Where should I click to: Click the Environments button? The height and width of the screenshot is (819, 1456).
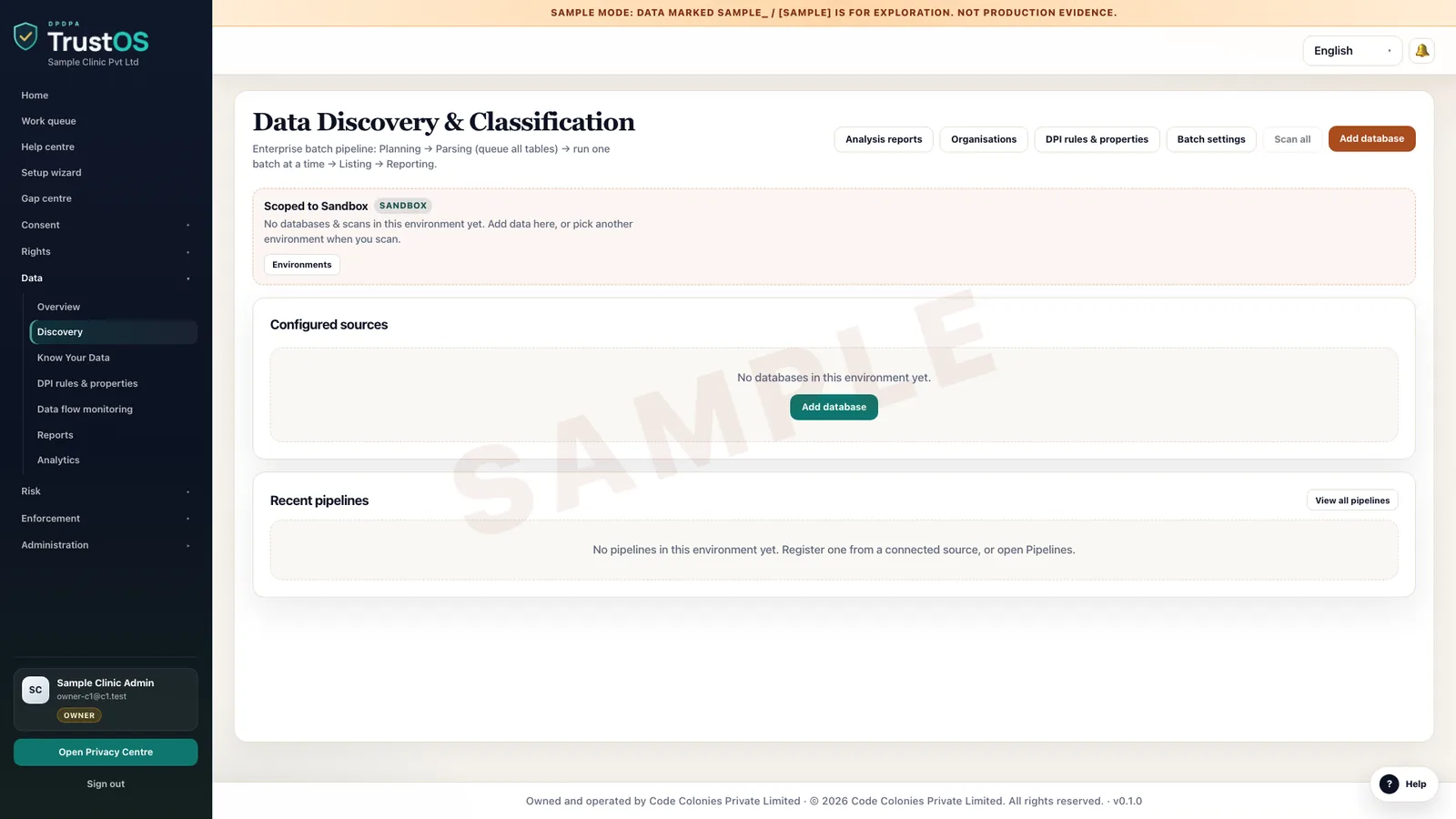click(302, 265)
